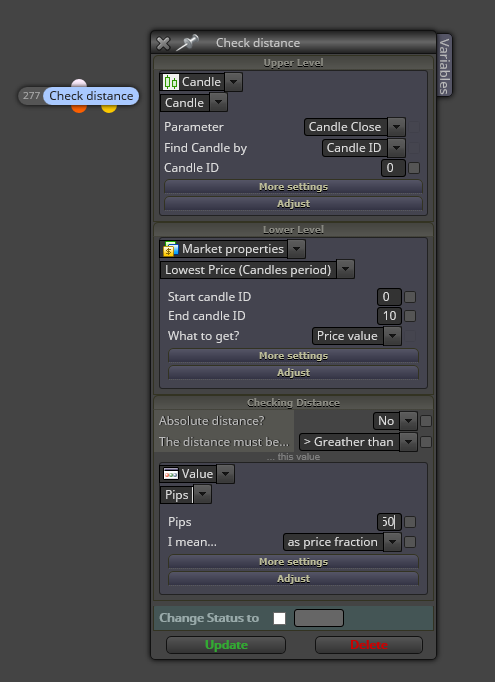The height and width of the screenshot is (682, 495).
Task: Toggle checkbox next to Start candle ID
Action: tap(410, 297)
